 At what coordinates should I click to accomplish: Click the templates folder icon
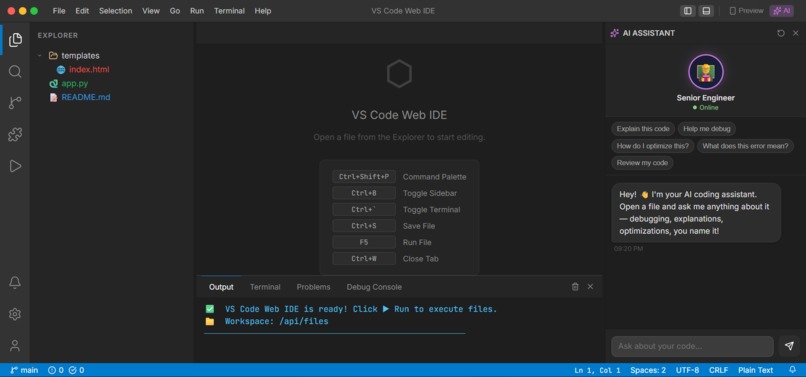53,56
